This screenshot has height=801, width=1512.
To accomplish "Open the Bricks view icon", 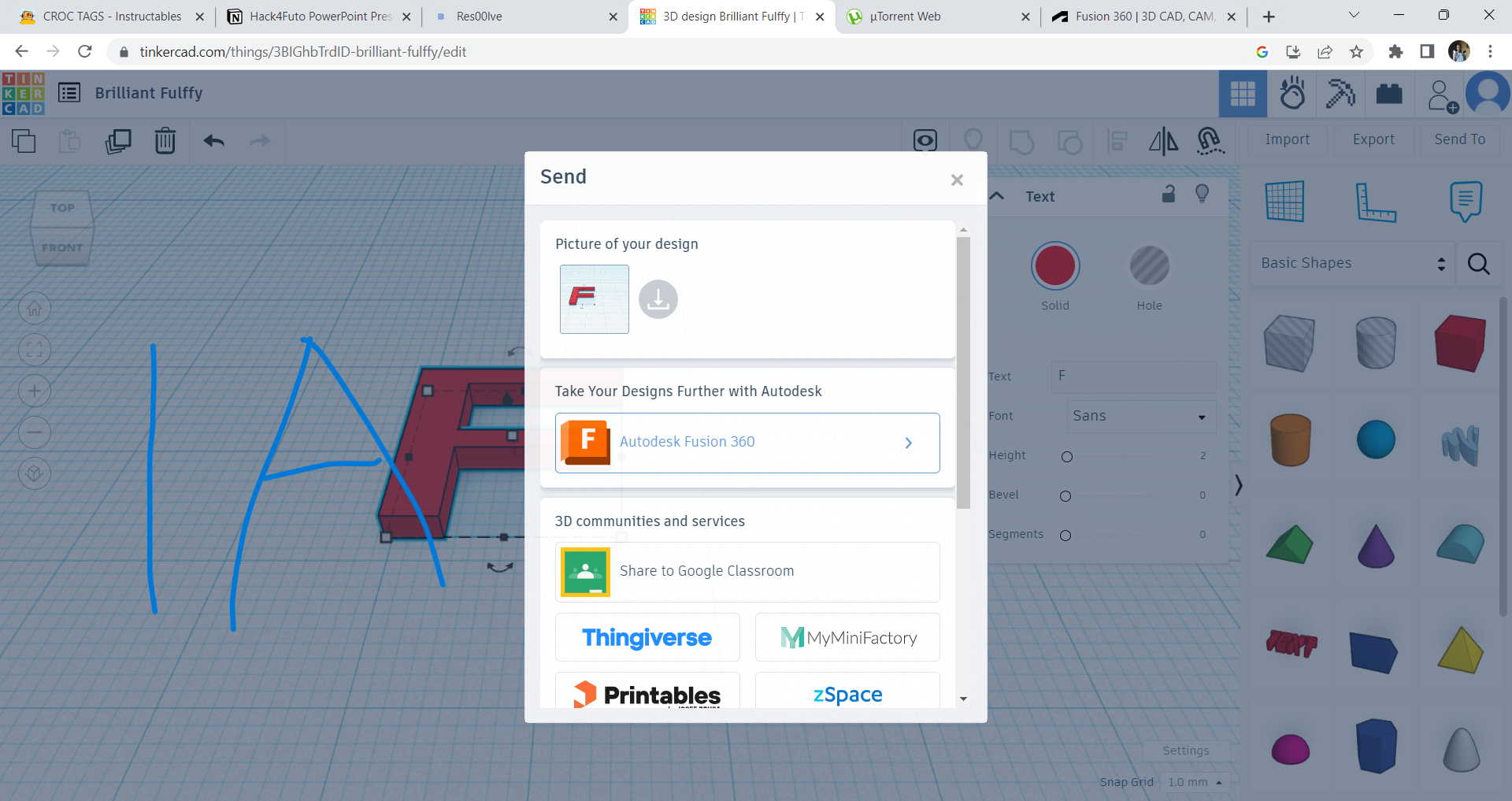I will pyautogui.click(x=1388, y=93).
